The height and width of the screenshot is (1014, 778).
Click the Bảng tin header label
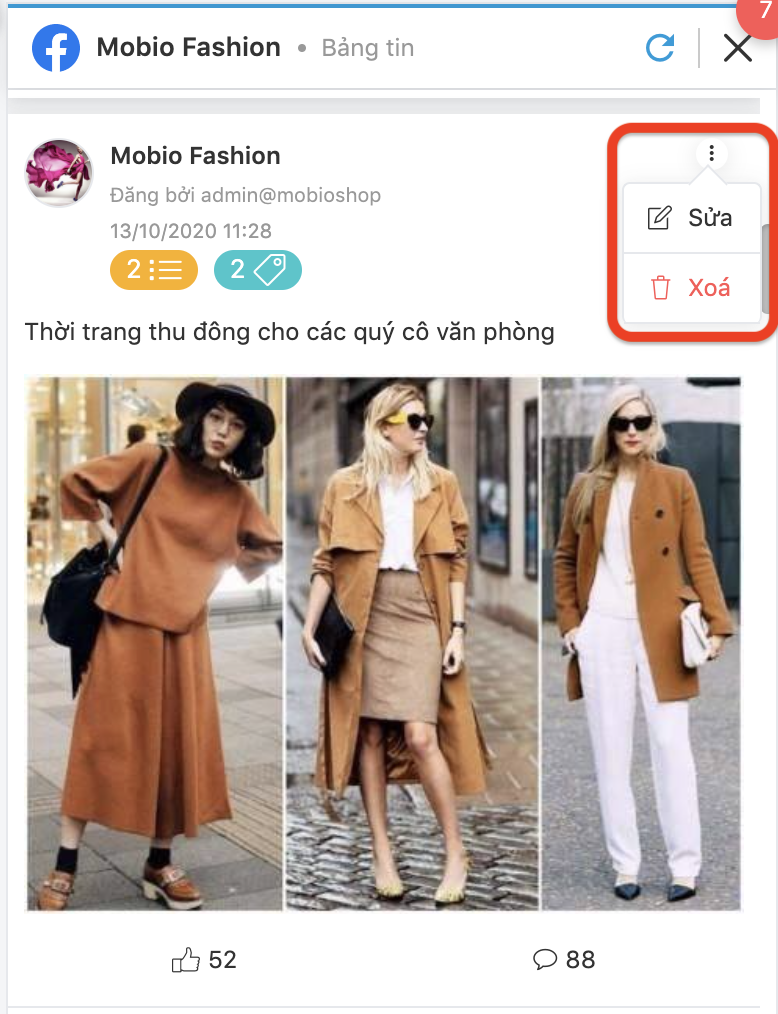pos(368,48)
